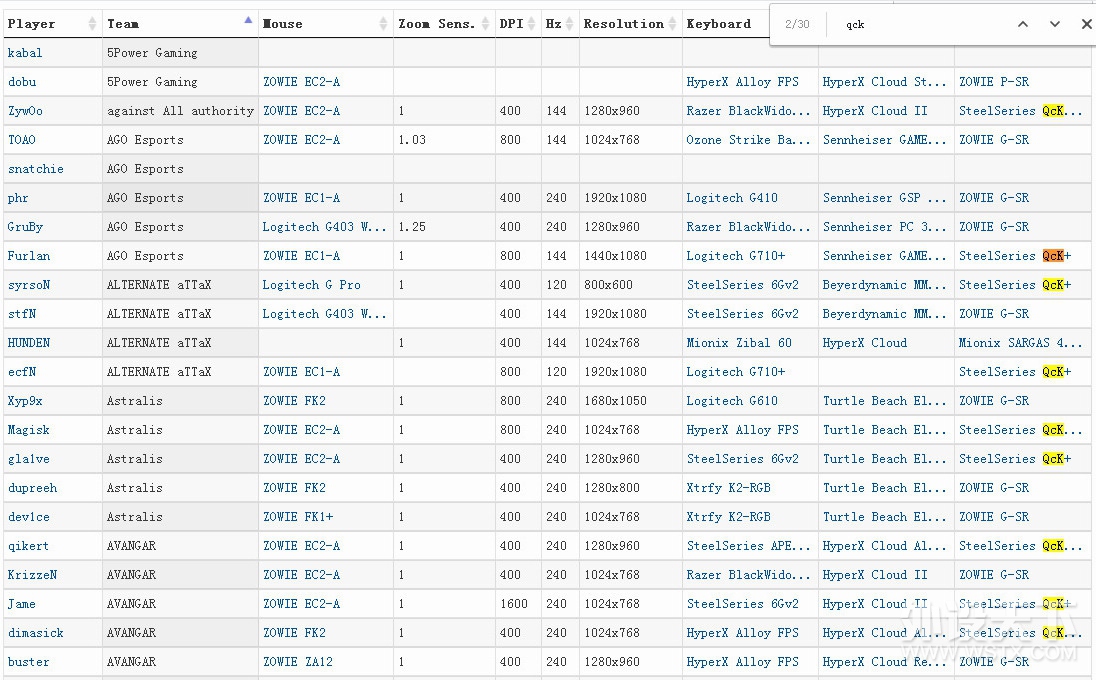Select the '1.03' zoom sensitivity cell
Image resolution: width=1096 pixels, height=680 pixels.
click(445, 140)
